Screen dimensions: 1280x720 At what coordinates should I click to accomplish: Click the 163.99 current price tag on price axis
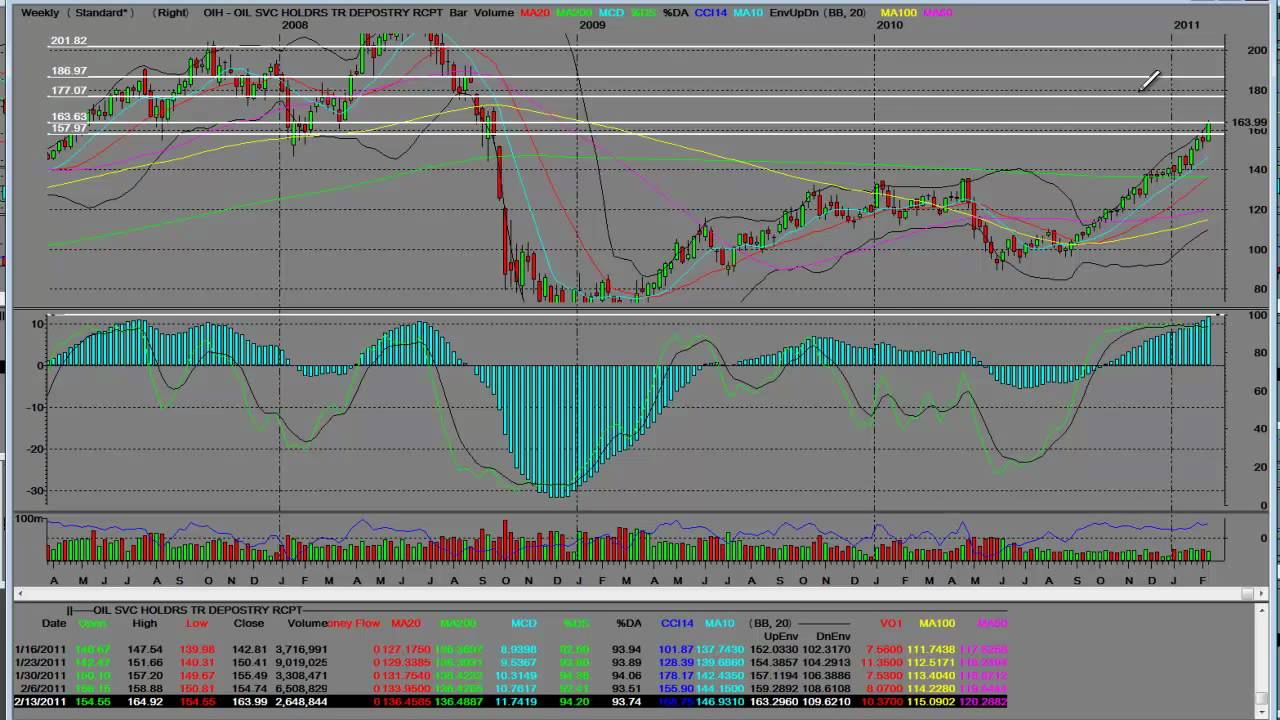click(x=1249, y=123)
